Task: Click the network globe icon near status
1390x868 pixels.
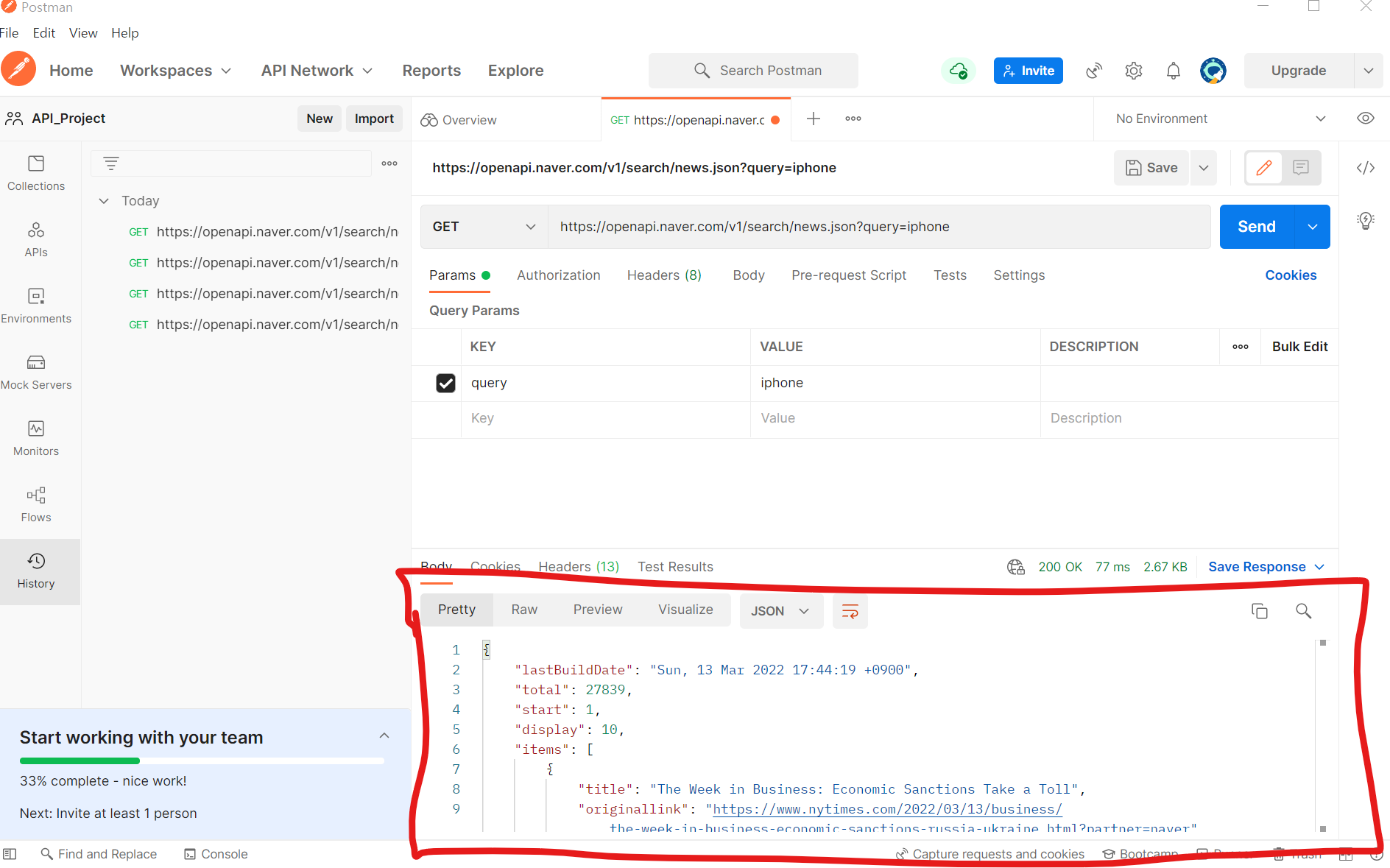Action: [1016, 567]
